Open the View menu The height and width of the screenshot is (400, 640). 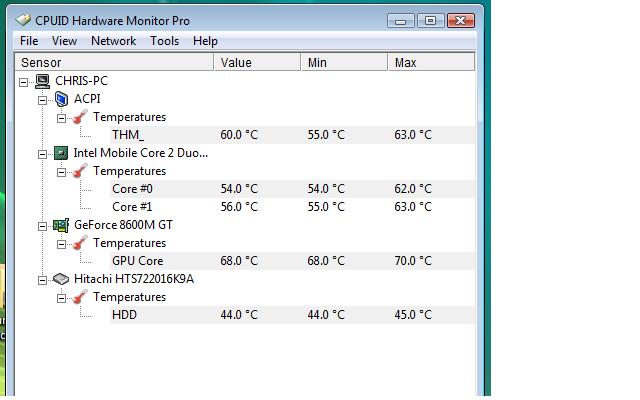click(x=64, y=41)
